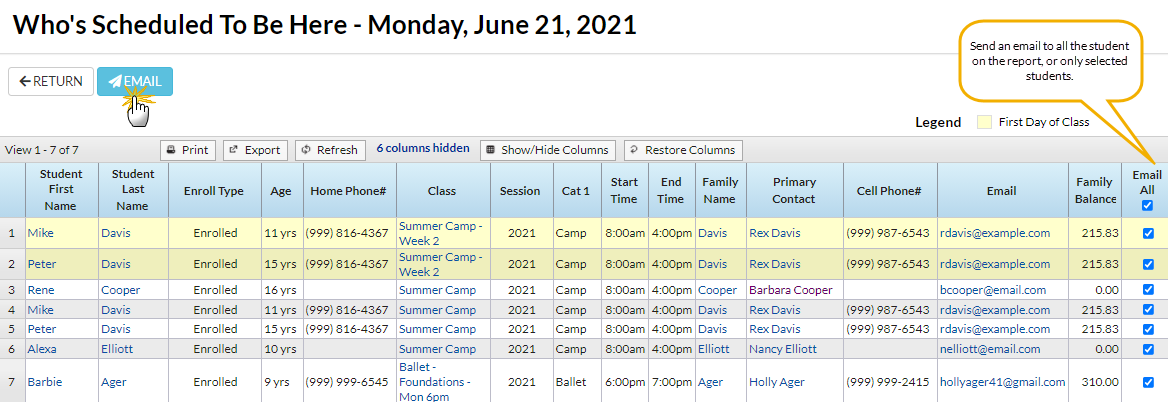Uncheck email checkbox for Barbie Ager row
Viewport: 1168px width, 402px height.
pyautogui.click(x=1147, y=382)
